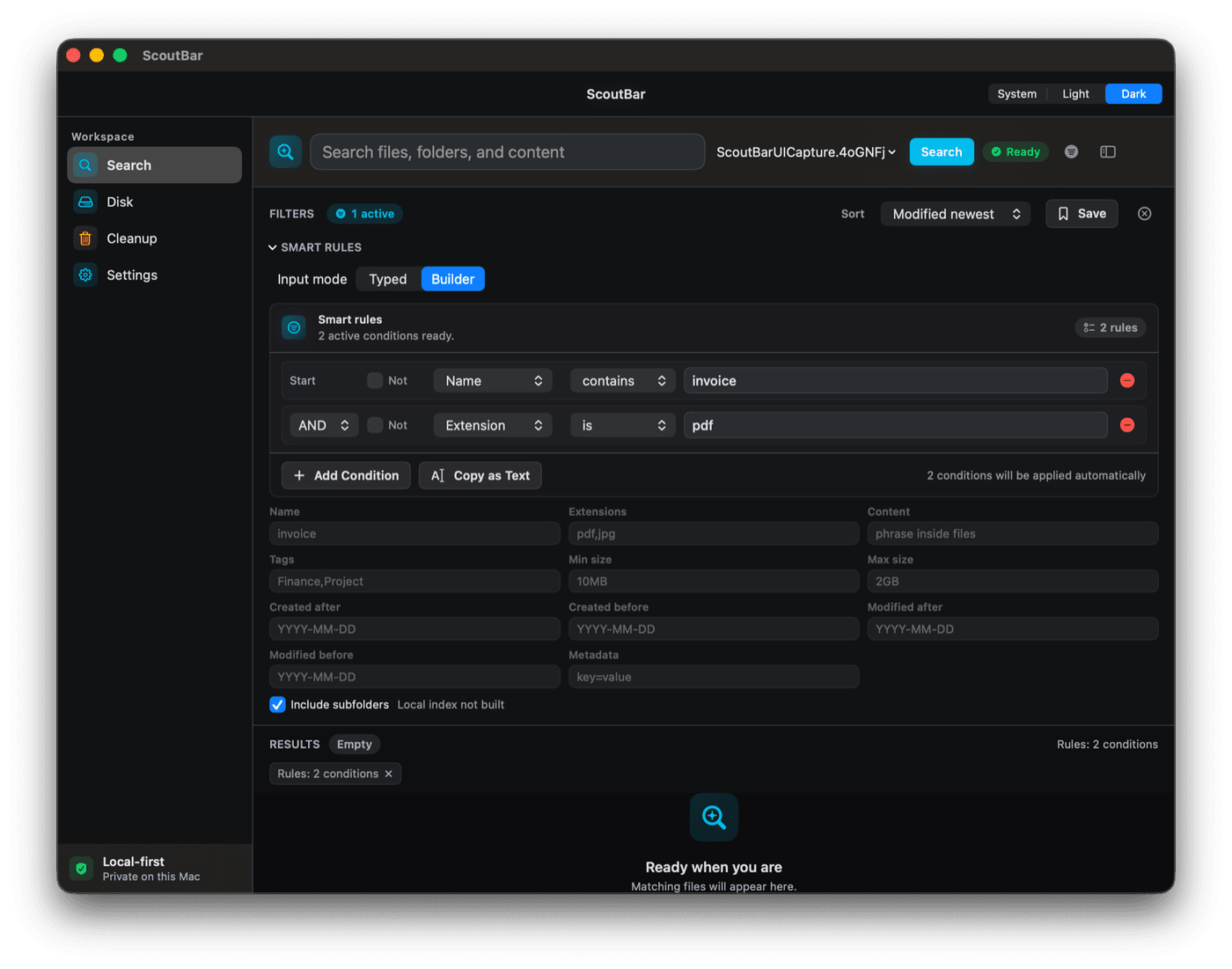Click the Content phrase inside files field
Screen dimensions: 1232x969
(x=1013, y=533)
